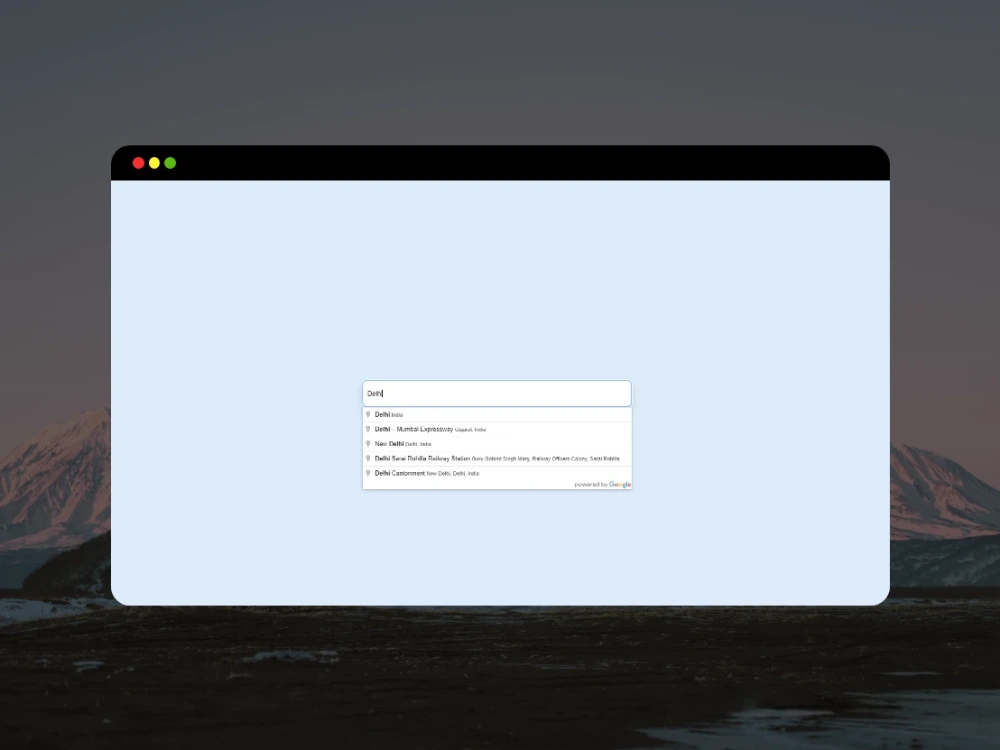Select the "Delhi India" suggestion
1000x750 pixels.
tap(497, 415)
